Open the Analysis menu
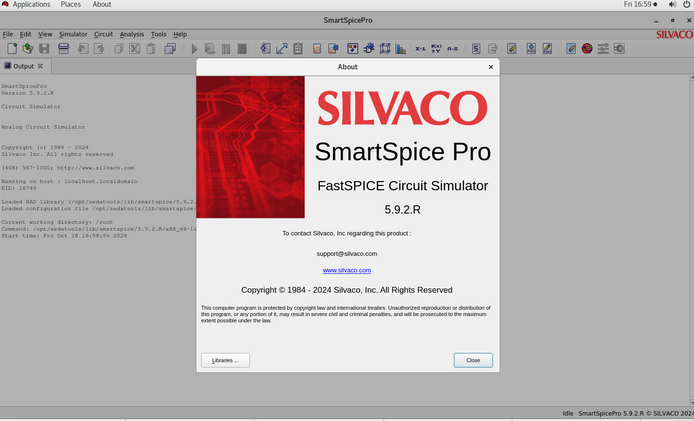Image resolution: width=694 pixels, height=421 pixels. [x=132, y=34]
